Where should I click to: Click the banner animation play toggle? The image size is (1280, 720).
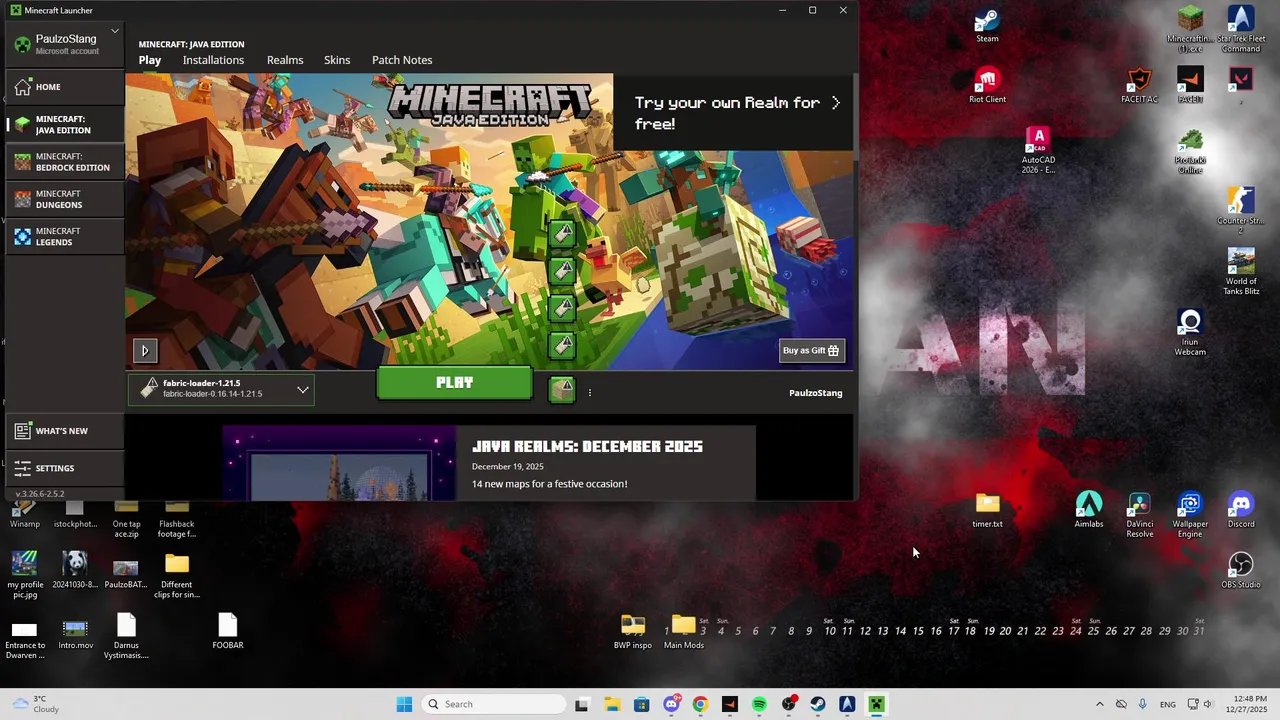pyautogui.click(x=144, y=350)
